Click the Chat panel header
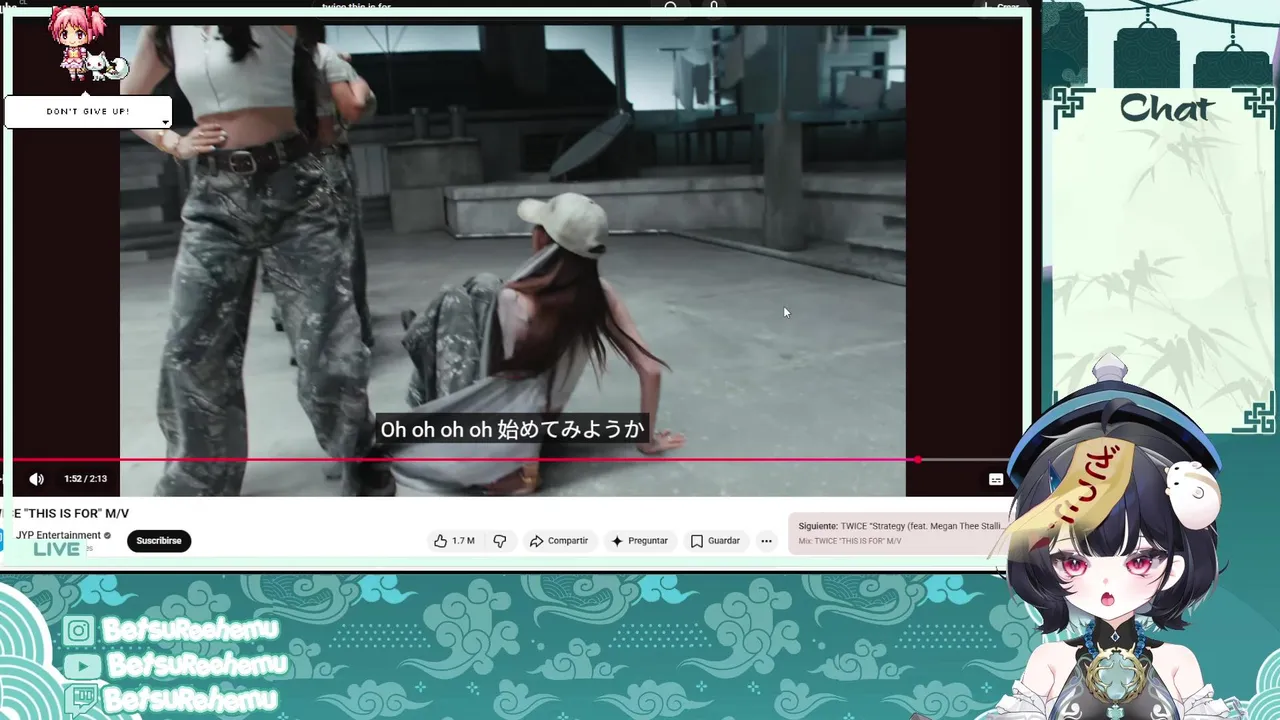The height and width of the screenshot is (720, 1280). [x=1166, y=108]
